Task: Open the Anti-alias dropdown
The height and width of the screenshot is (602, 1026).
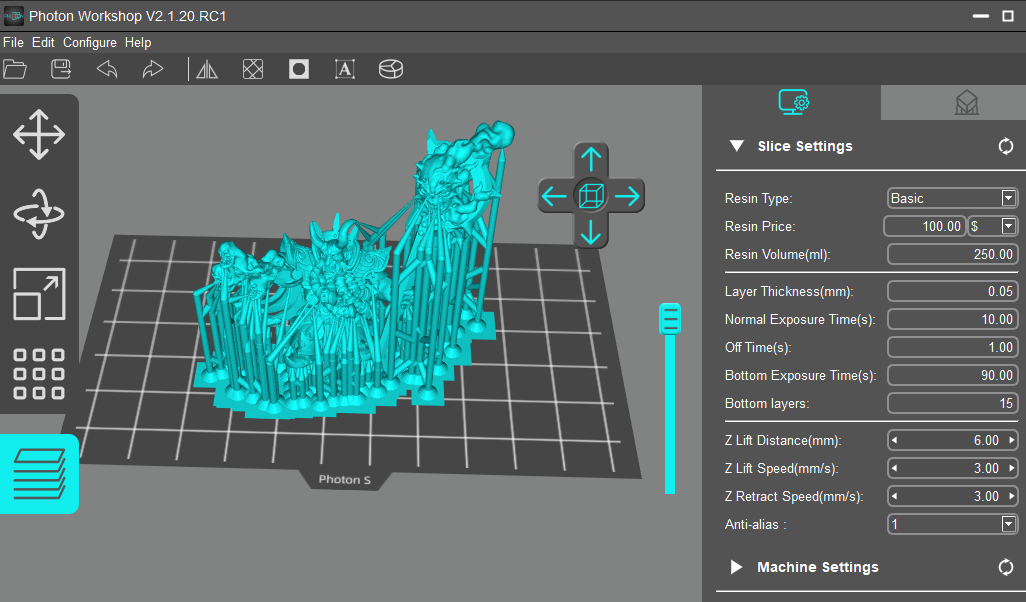Action: coord(1009,524)
